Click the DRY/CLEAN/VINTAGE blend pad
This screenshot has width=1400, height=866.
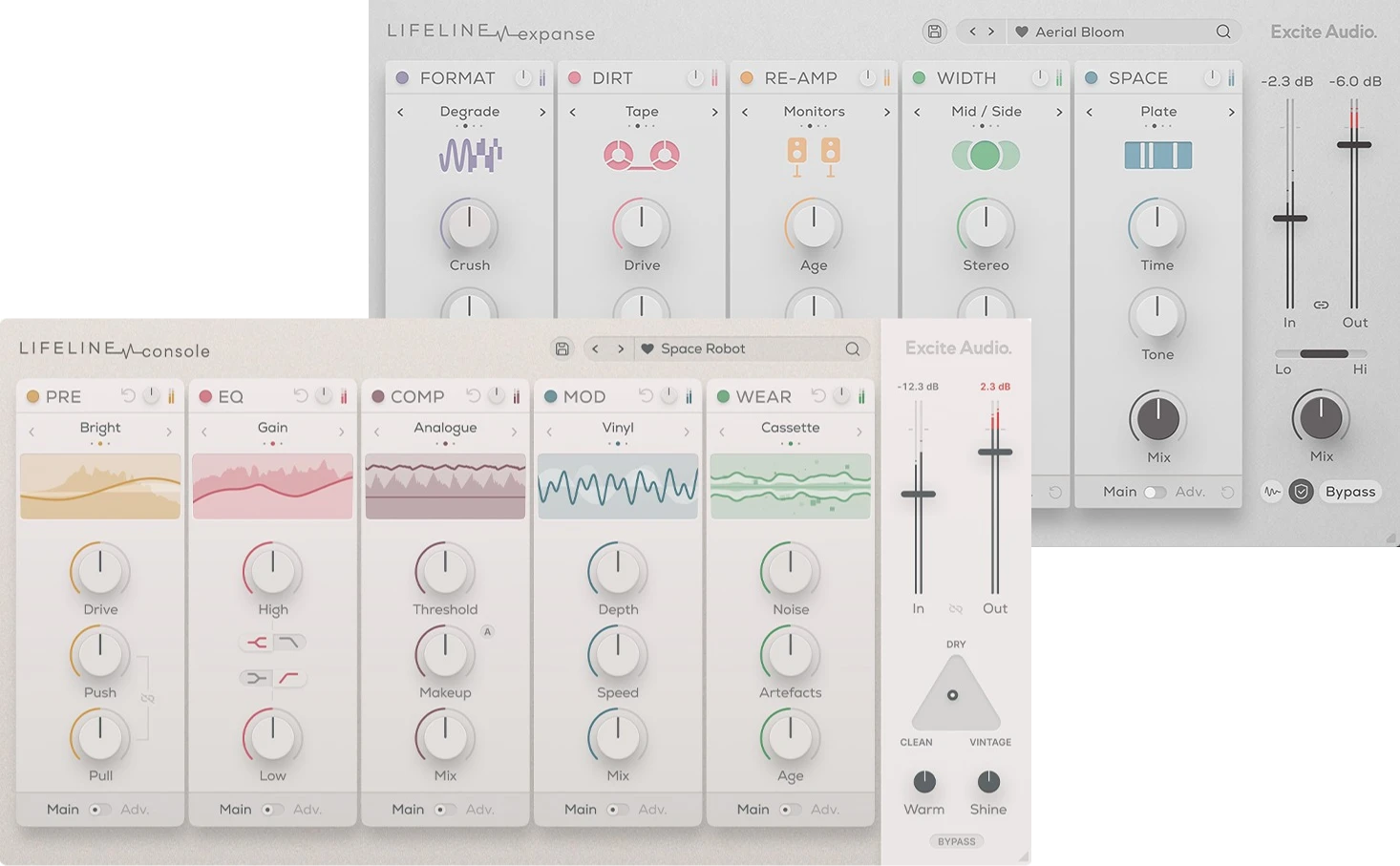tap(954, 695)
